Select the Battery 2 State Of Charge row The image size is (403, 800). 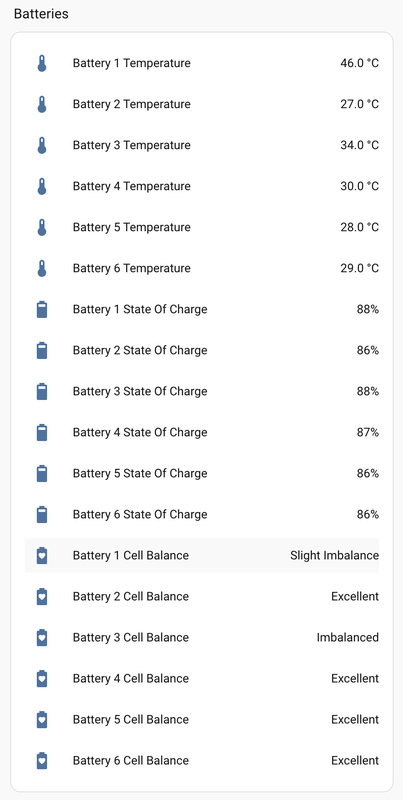tap(202, 351)
